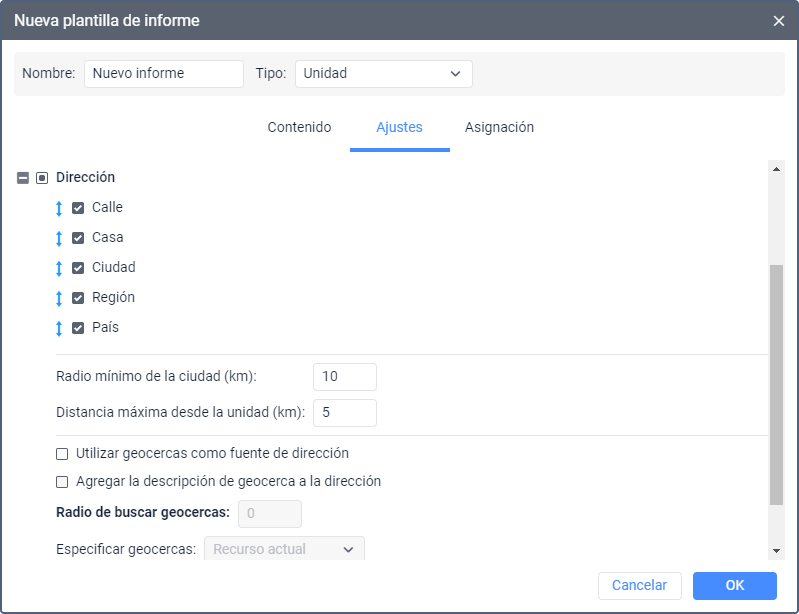Screen dimensions: 799x614
Task: Click scrollbar down arrow in settings list
Action: pos(776,551)
